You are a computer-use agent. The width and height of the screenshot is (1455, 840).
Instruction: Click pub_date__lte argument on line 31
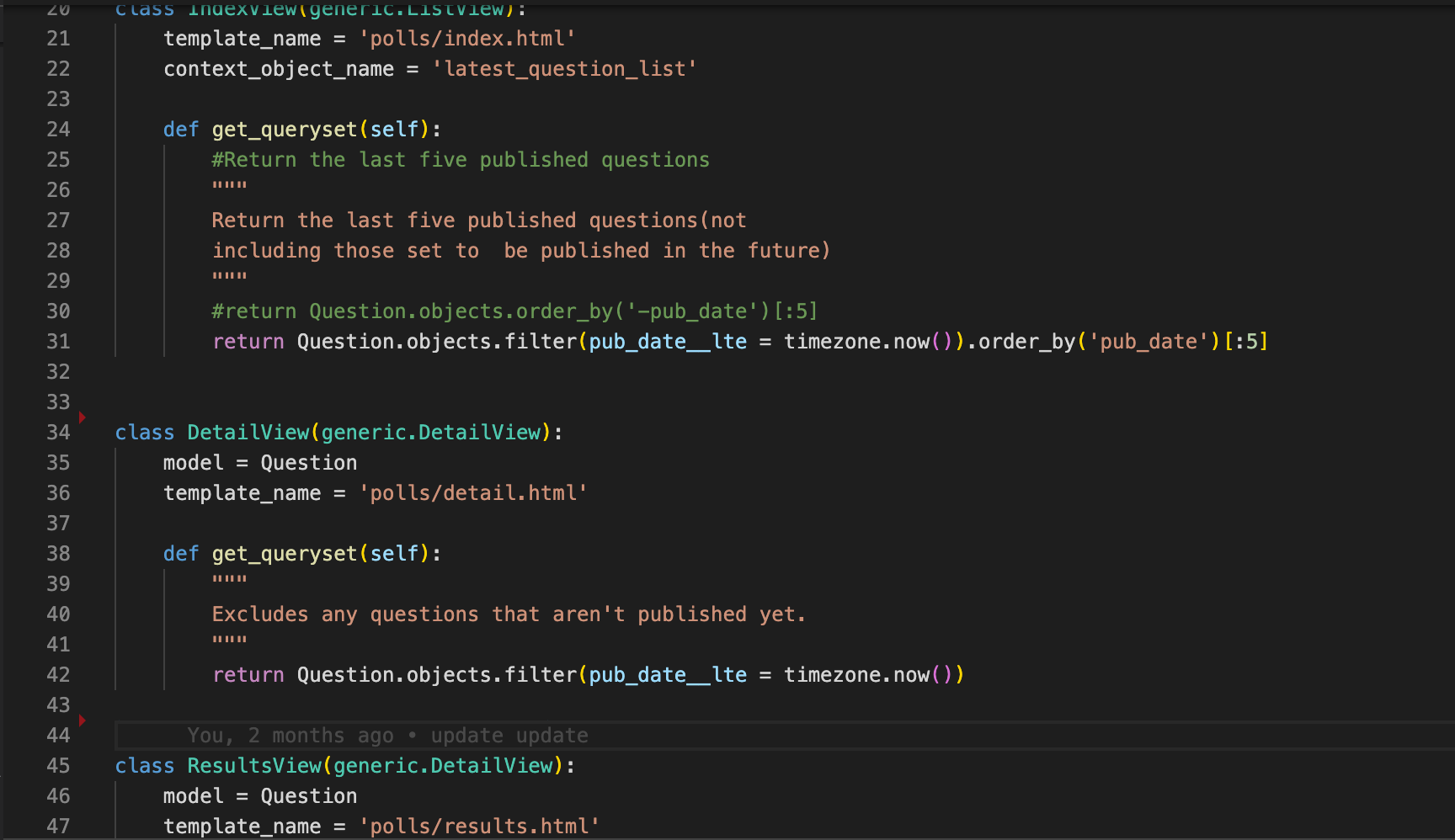point(668,342)
